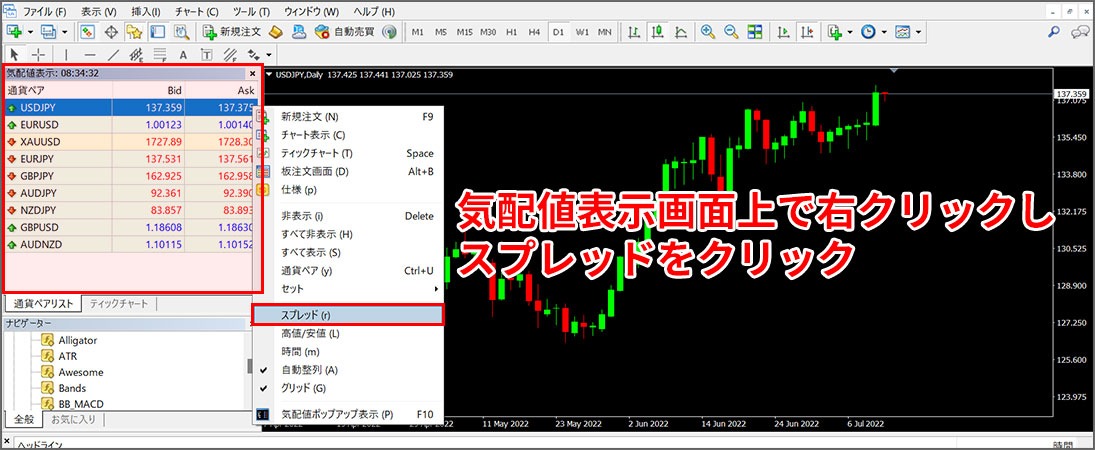Image resolution: width=1095 pixels, height=450 pixels.
Task: Open the search magnifier at top right
Action: coord(1054,31)
